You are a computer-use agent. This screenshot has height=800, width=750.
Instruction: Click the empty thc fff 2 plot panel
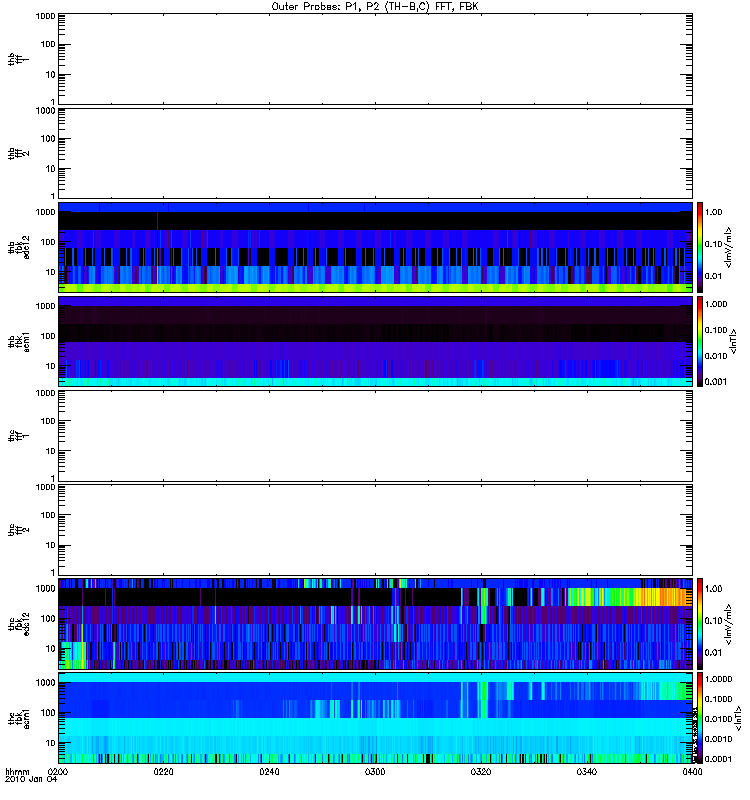pyautogui.click(x=375, y=530)
